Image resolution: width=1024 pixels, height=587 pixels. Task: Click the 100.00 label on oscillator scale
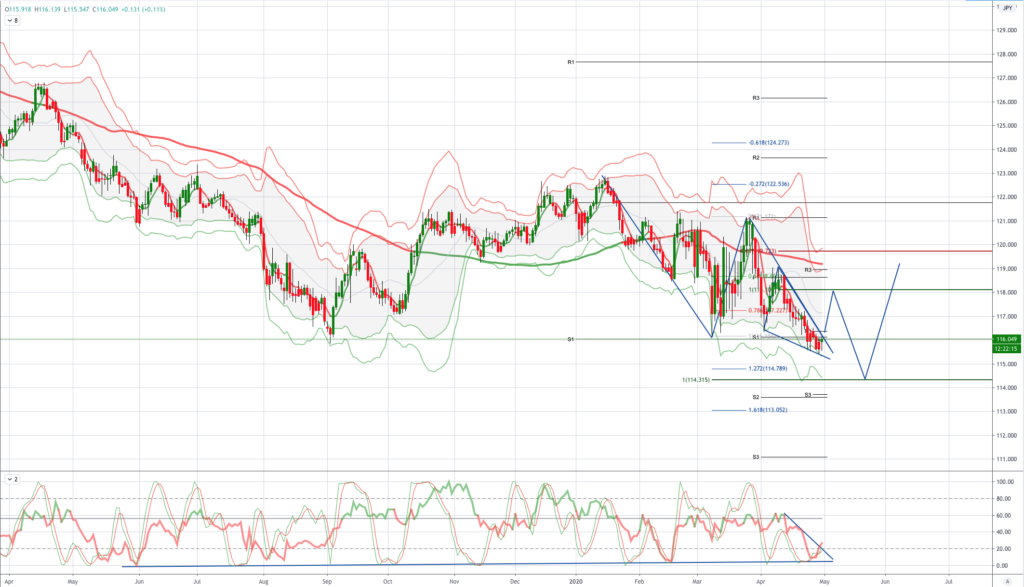click(1003, 481)
